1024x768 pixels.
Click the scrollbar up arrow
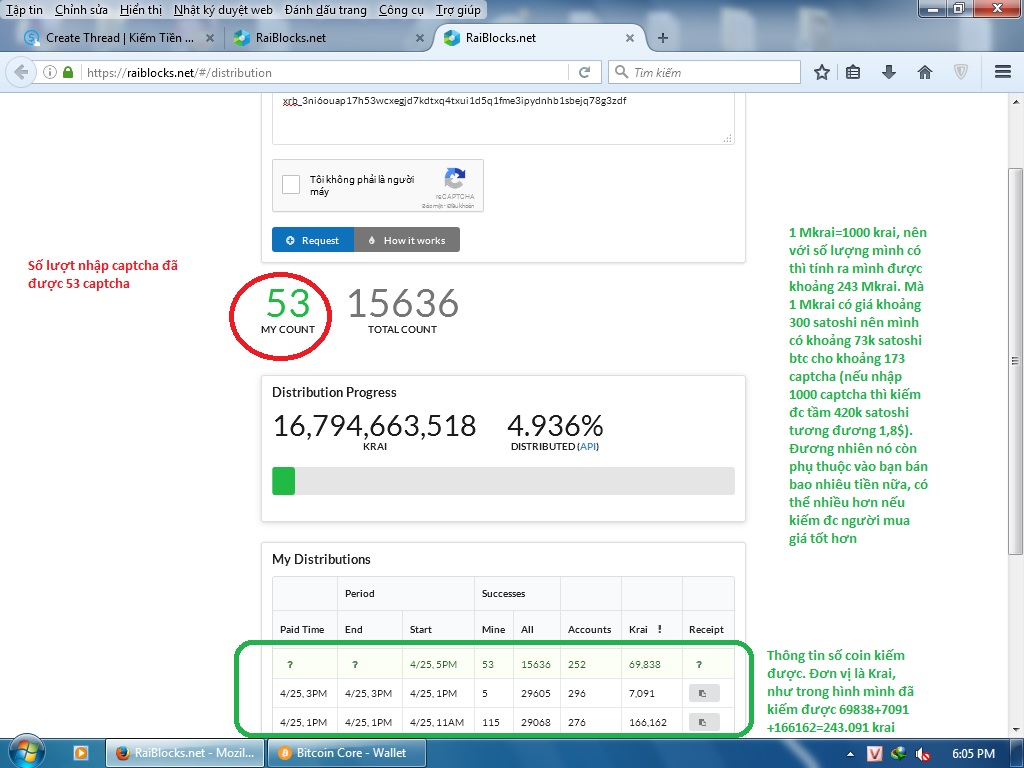[1015, 101]
